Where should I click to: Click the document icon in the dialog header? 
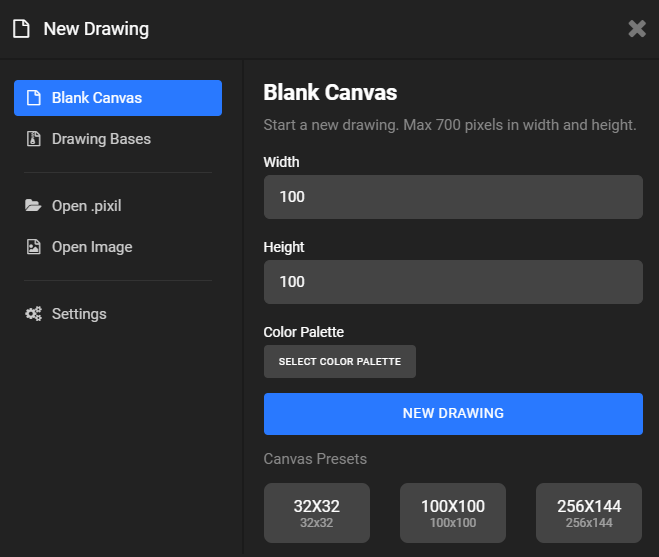tap(21, 29)
